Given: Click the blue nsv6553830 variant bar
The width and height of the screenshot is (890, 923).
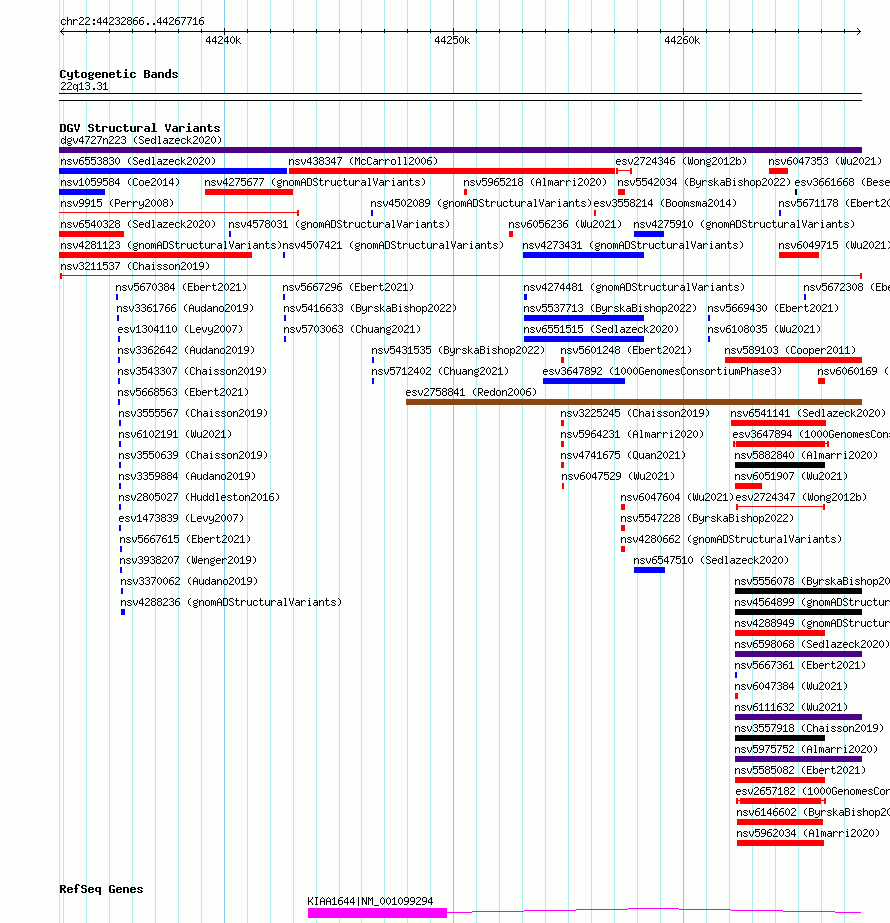Looking at the screenshot, I should (x=173, y=171).
